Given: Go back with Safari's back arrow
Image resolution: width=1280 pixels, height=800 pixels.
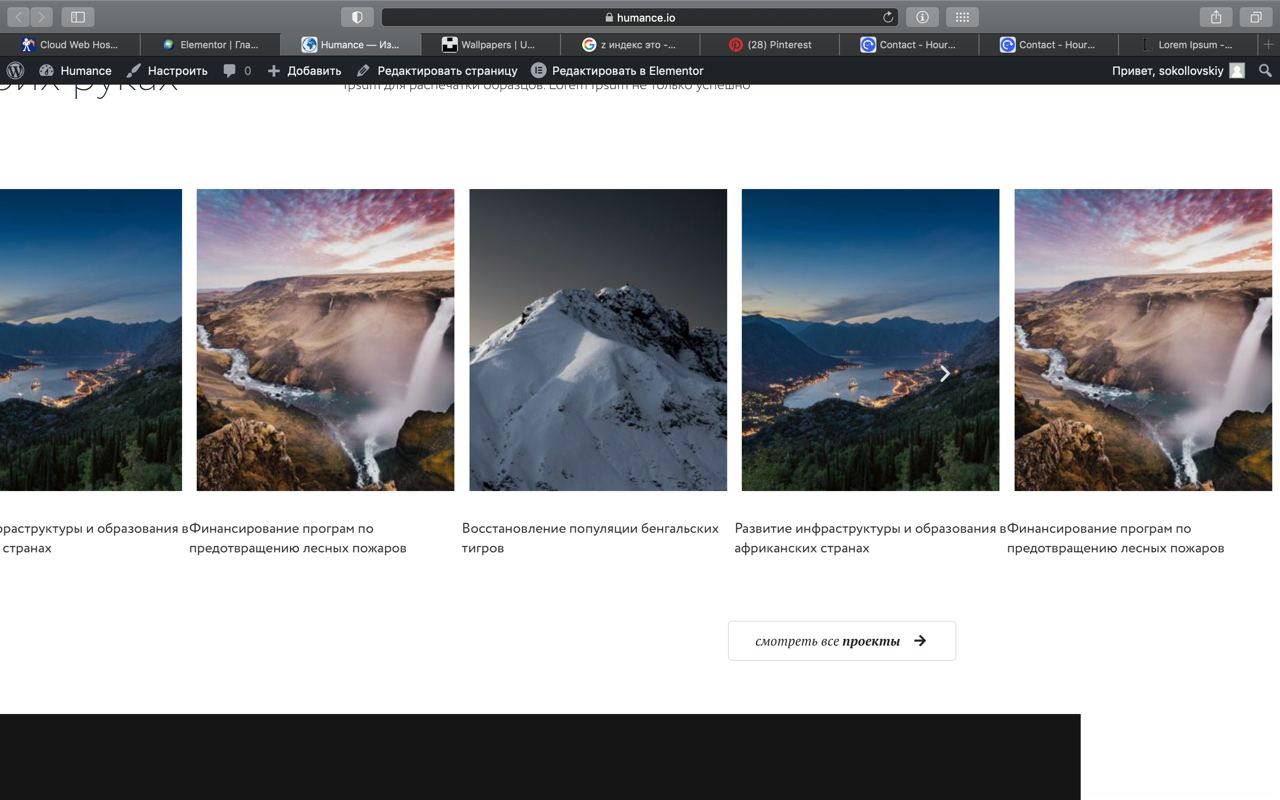Looking at the screenshot, I should point(18,17).
